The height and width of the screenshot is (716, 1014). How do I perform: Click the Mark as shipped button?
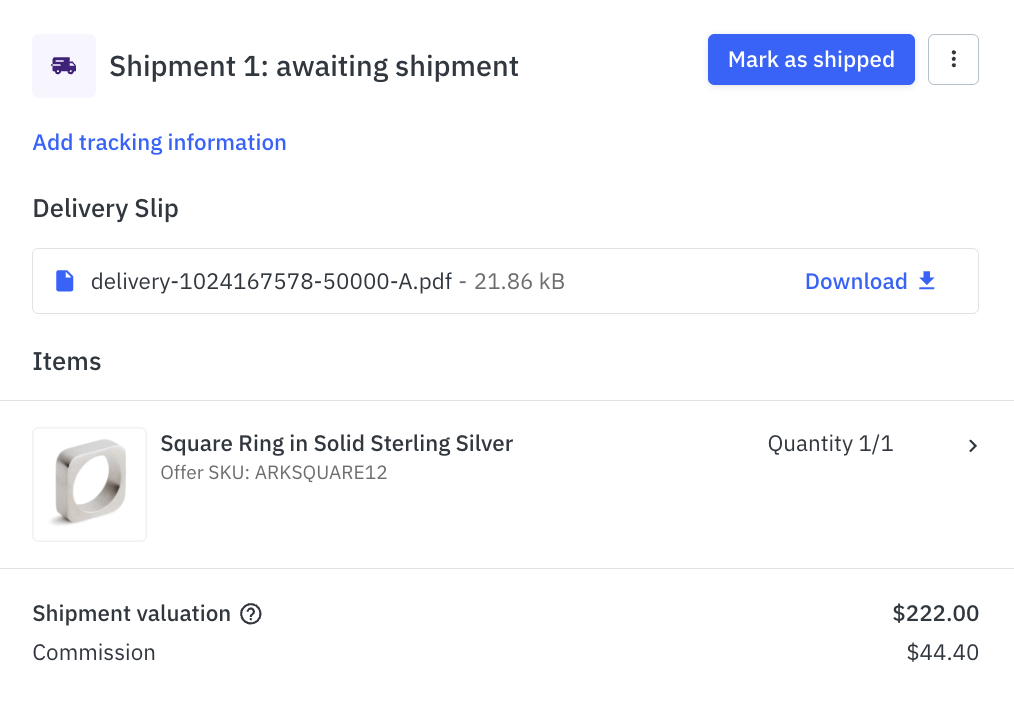[811, 60]
